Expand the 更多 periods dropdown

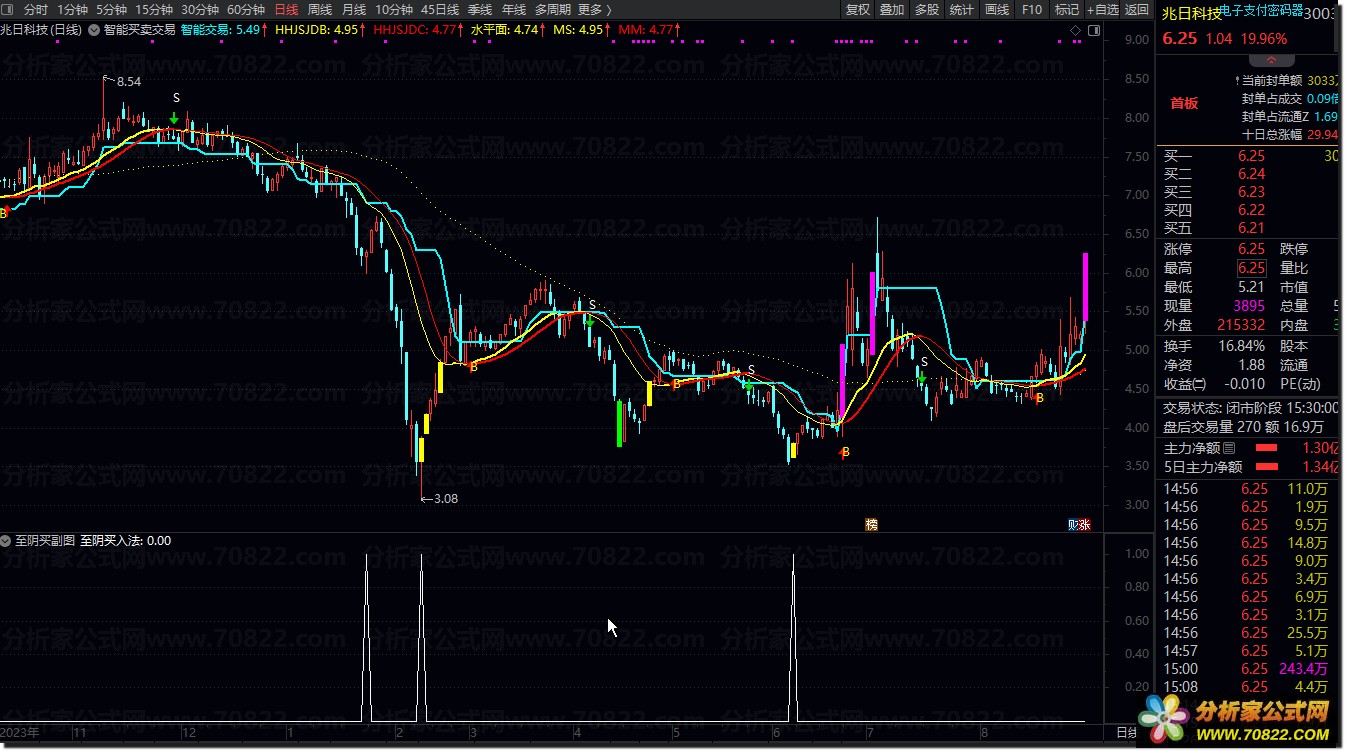pos(594,9)
